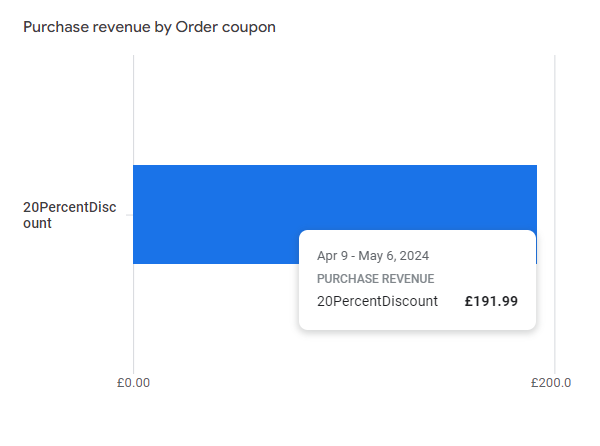Click the £0.00 x-axis label
Viewport: 600px width, 446px height.
[x=133, y=383]
